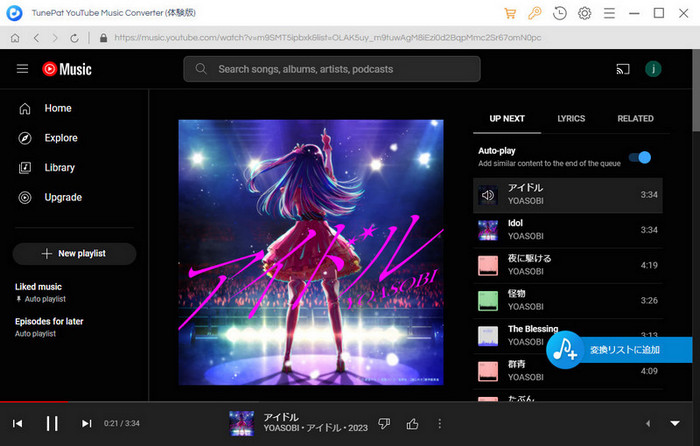This screenshot has width=700, height=446.
Task: Expand the volume controls arrow
Action: 648,423
